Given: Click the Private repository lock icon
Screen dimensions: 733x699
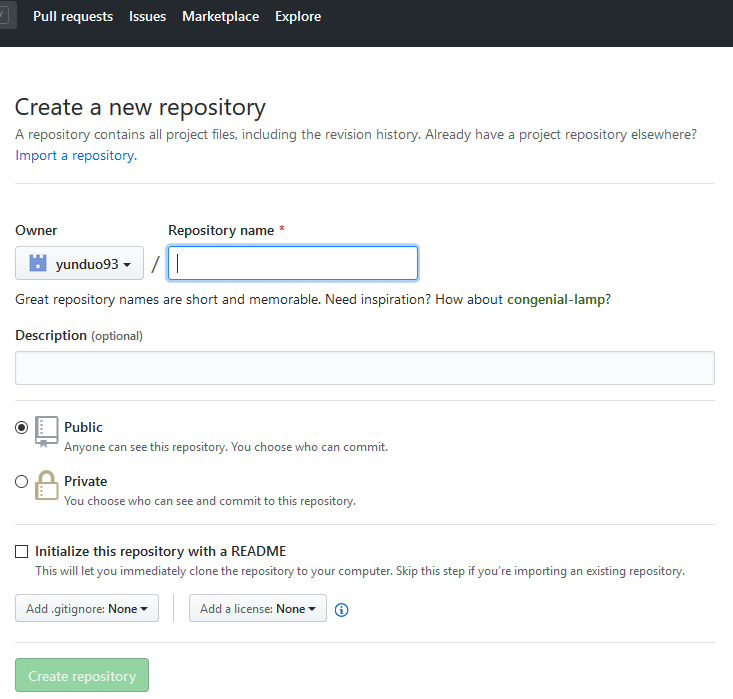Looking at the screenshot, I should [x=47, y=485].
